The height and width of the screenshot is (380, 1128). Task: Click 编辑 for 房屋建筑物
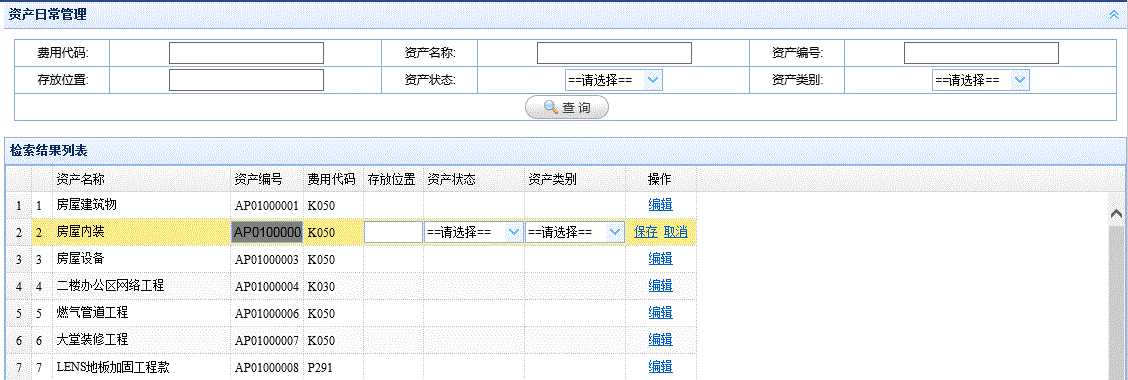pos(660,204)
